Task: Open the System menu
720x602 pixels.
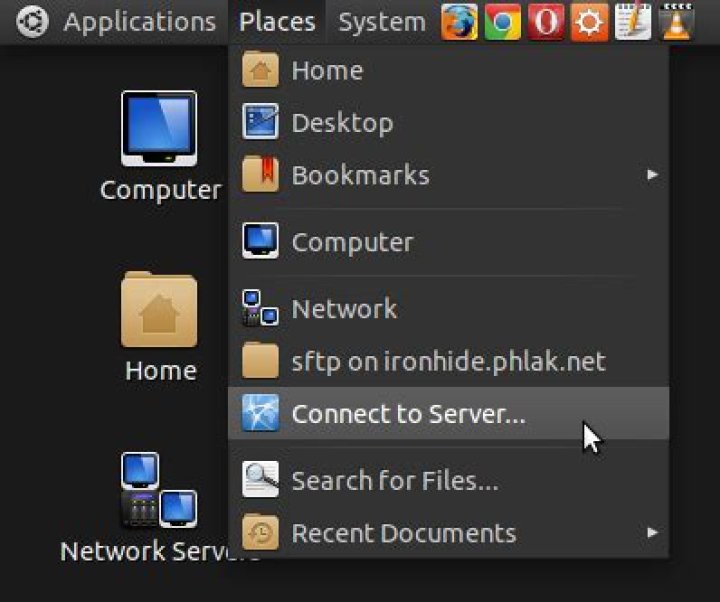Action: click(382, 22)
